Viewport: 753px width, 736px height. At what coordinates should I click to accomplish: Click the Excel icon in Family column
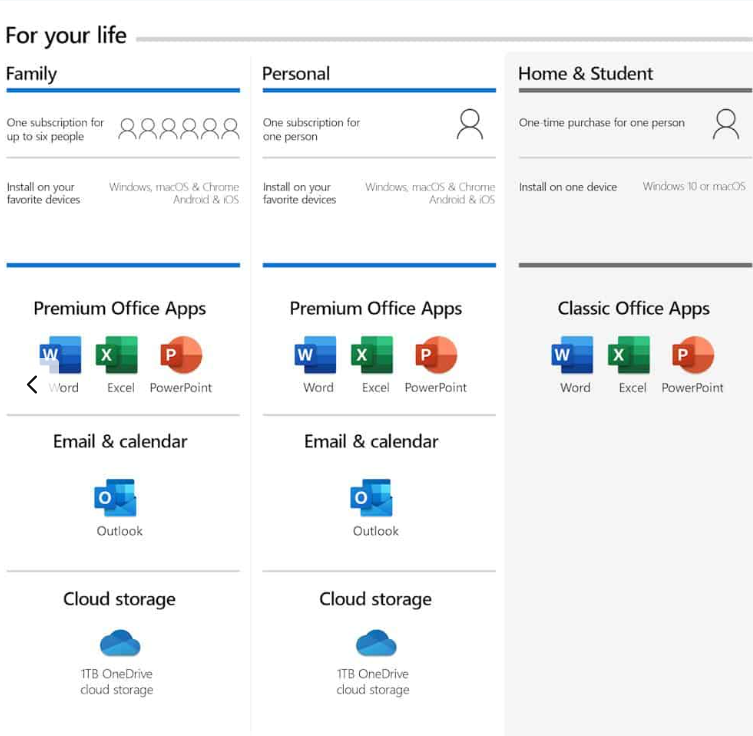[x=117, y=355]
